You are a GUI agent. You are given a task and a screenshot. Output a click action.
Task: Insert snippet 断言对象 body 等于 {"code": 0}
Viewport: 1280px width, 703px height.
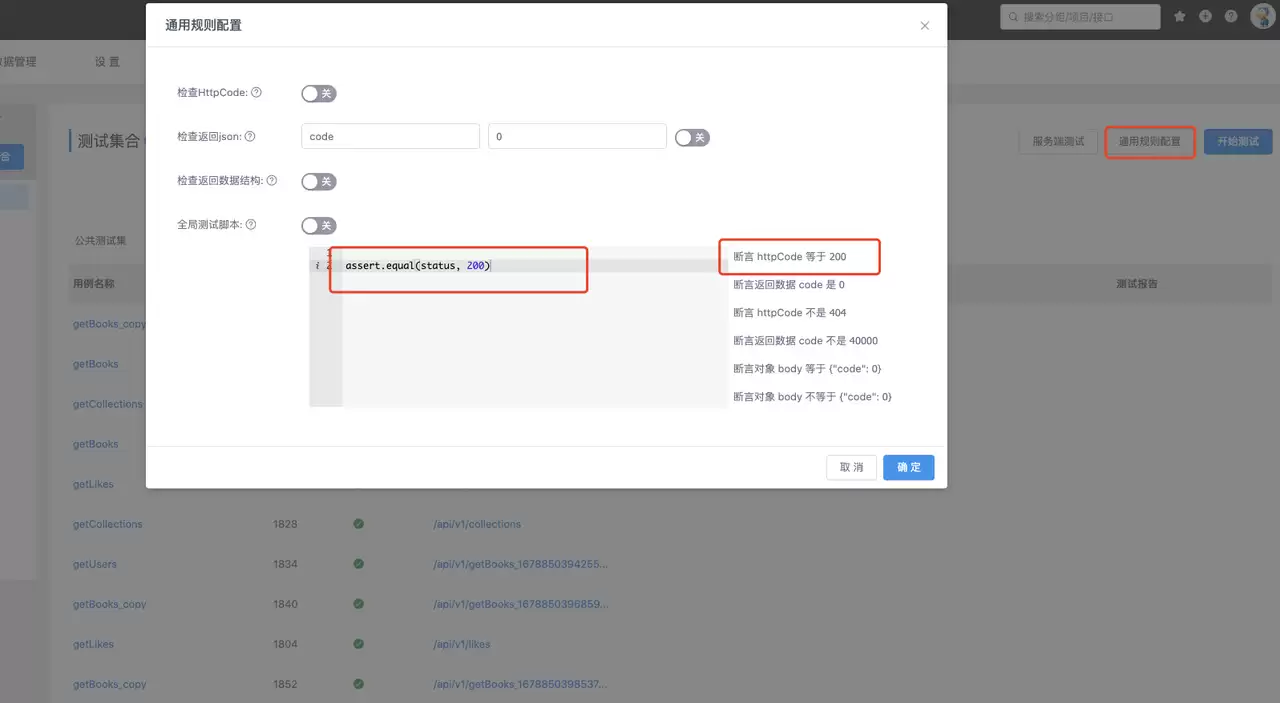[x=807, y=369]
